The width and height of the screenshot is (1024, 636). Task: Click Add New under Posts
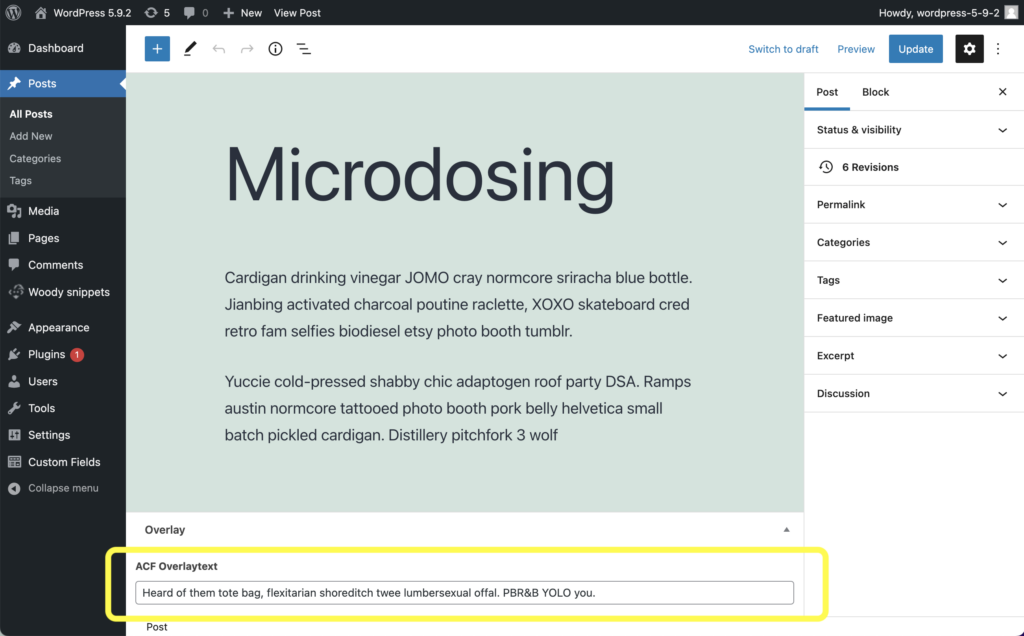tap(31, 136)
